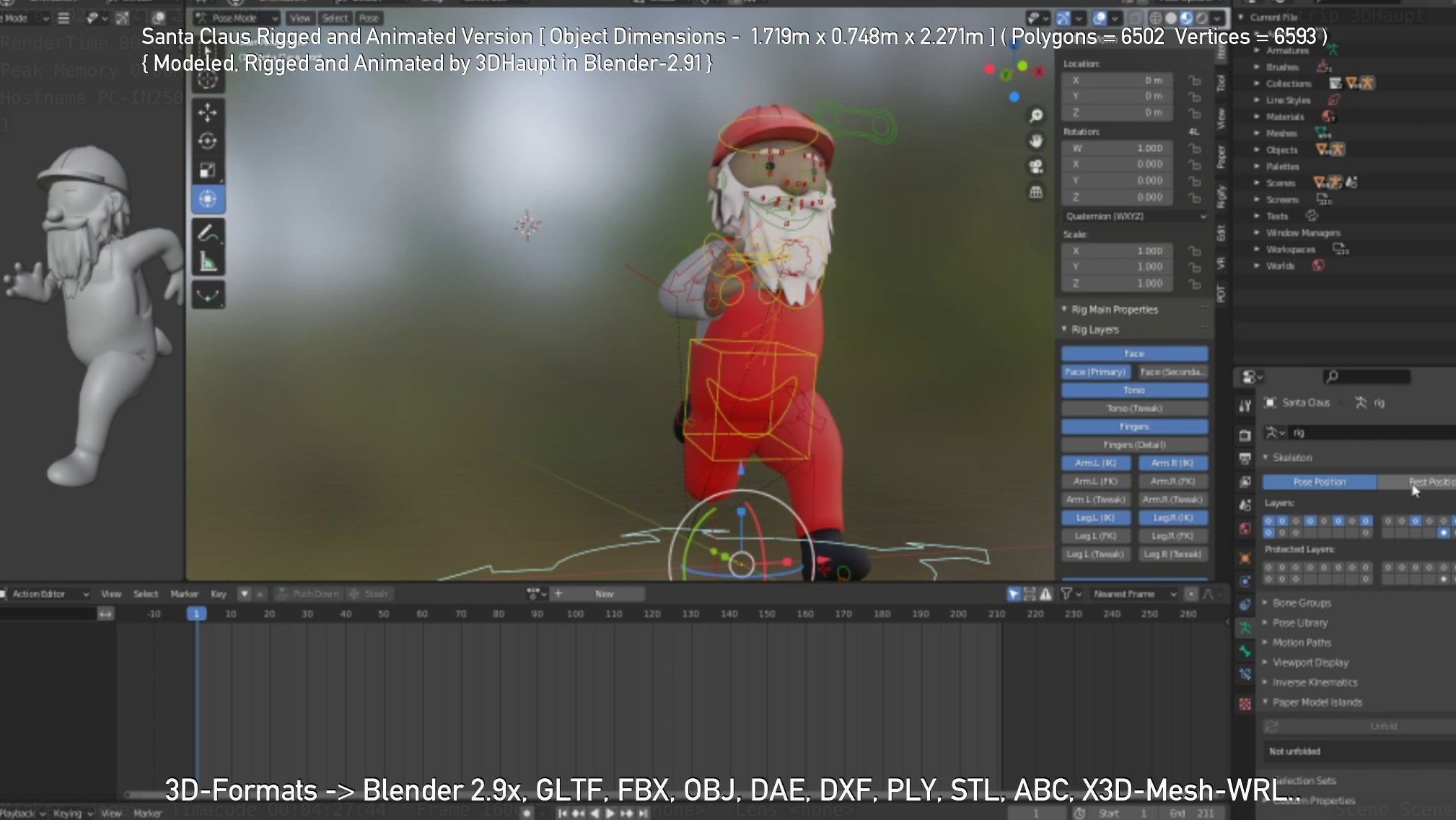Toggle camera view icon in viewport
Viewport: 1456px width, 820px height.
click(1036, 166)
